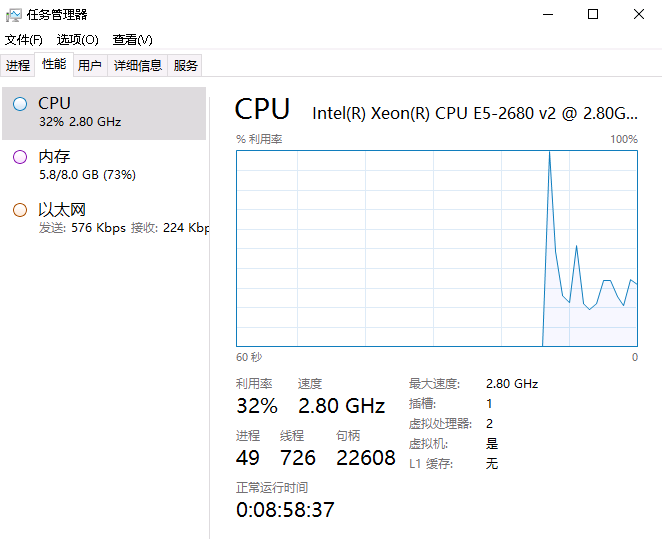Viewport: 662px width, 540px height.
Task: Click the 32% utilization value
Action: click(257, 405)
